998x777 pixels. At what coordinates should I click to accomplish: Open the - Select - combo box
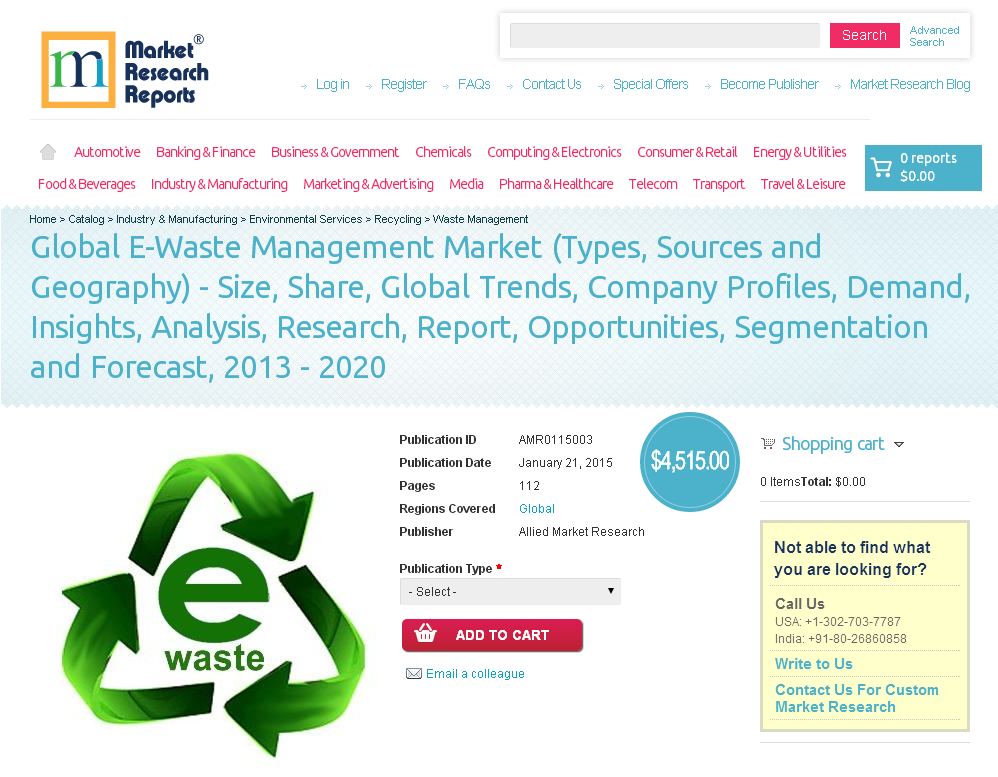(x=510, y=591)
